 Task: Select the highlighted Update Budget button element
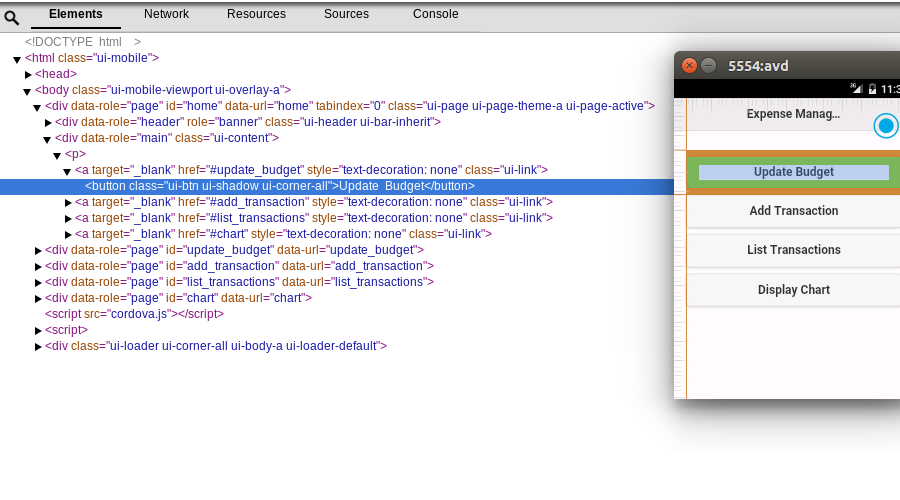pos(280,186)
